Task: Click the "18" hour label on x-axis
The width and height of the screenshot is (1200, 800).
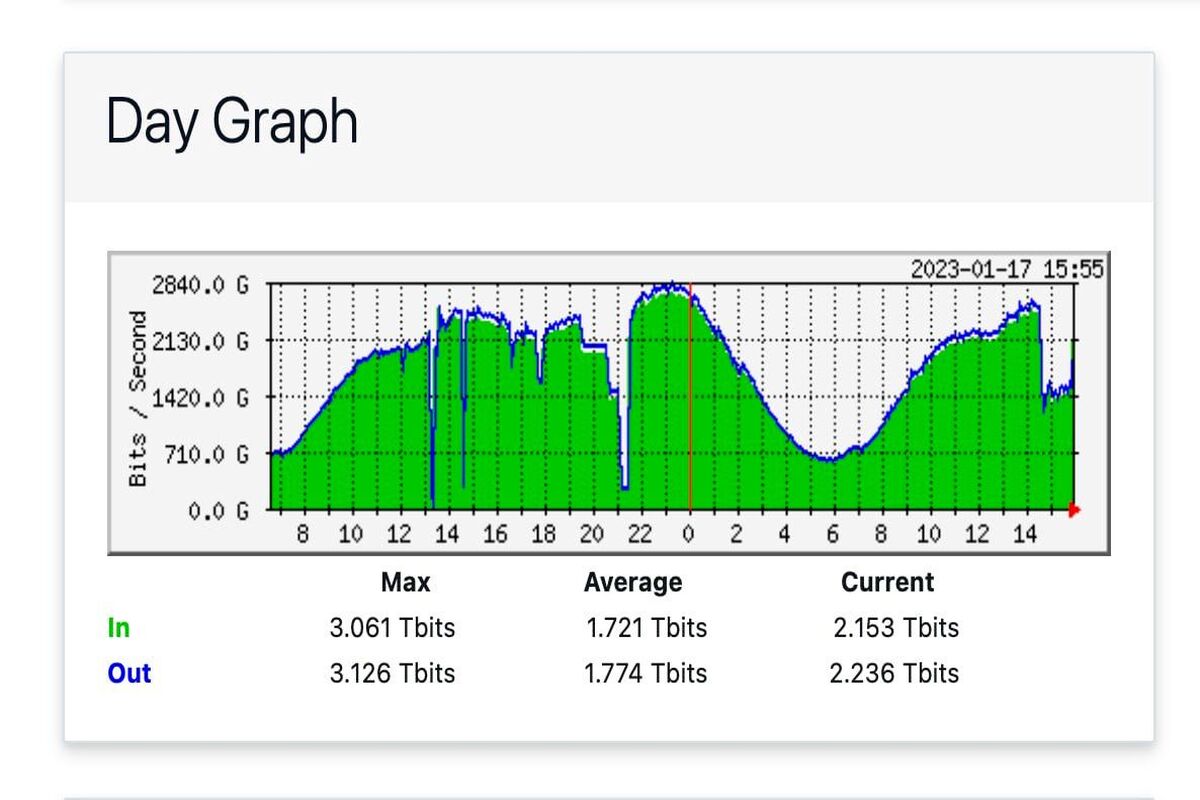Action: 543,535
